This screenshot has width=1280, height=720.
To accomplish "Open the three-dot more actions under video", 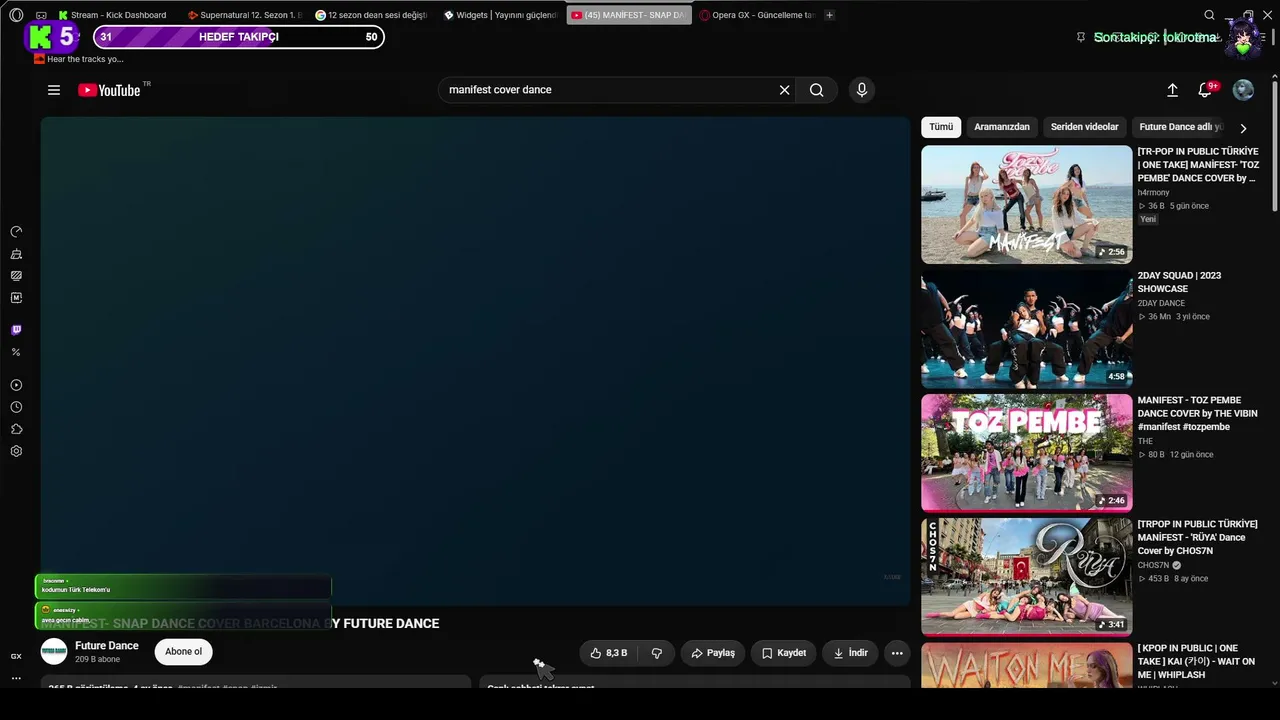I will click(x=897, y=653).
